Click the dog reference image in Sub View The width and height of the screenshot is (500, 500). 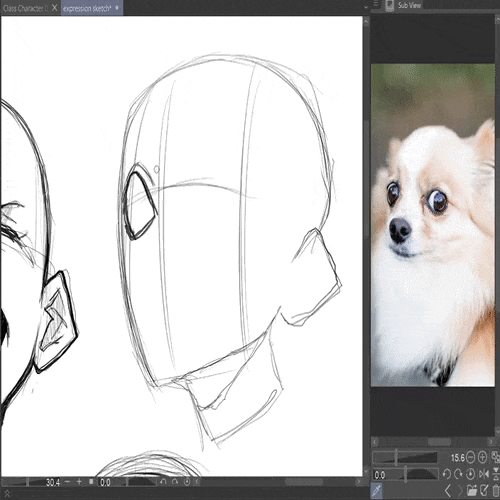[x=433, y=225]
